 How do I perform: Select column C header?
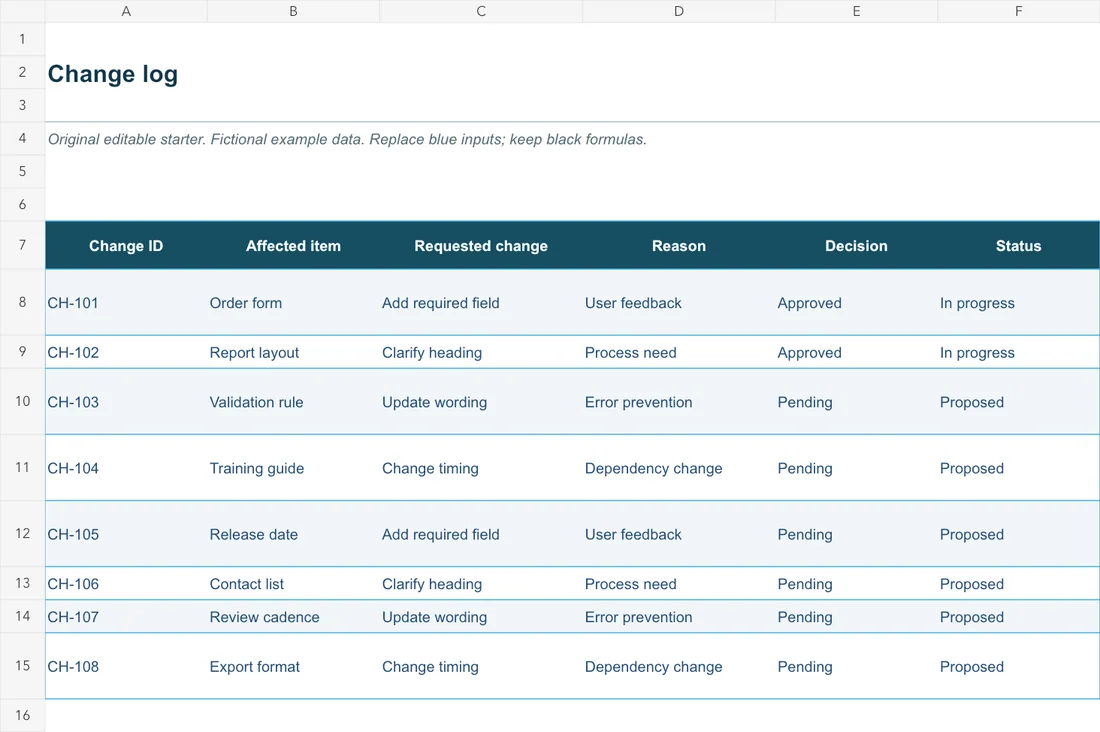coord(481,11)
